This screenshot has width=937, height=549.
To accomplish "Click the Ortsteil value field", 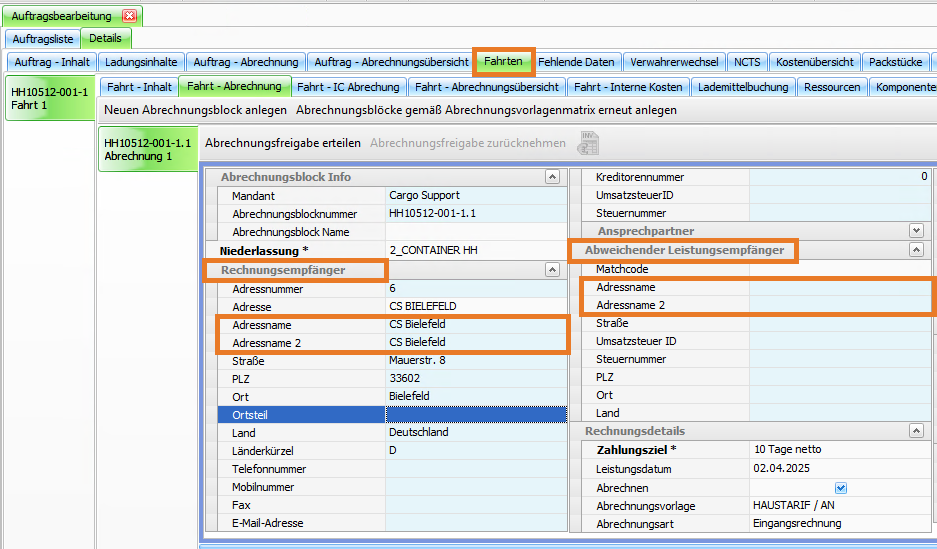I will (476, 415).
